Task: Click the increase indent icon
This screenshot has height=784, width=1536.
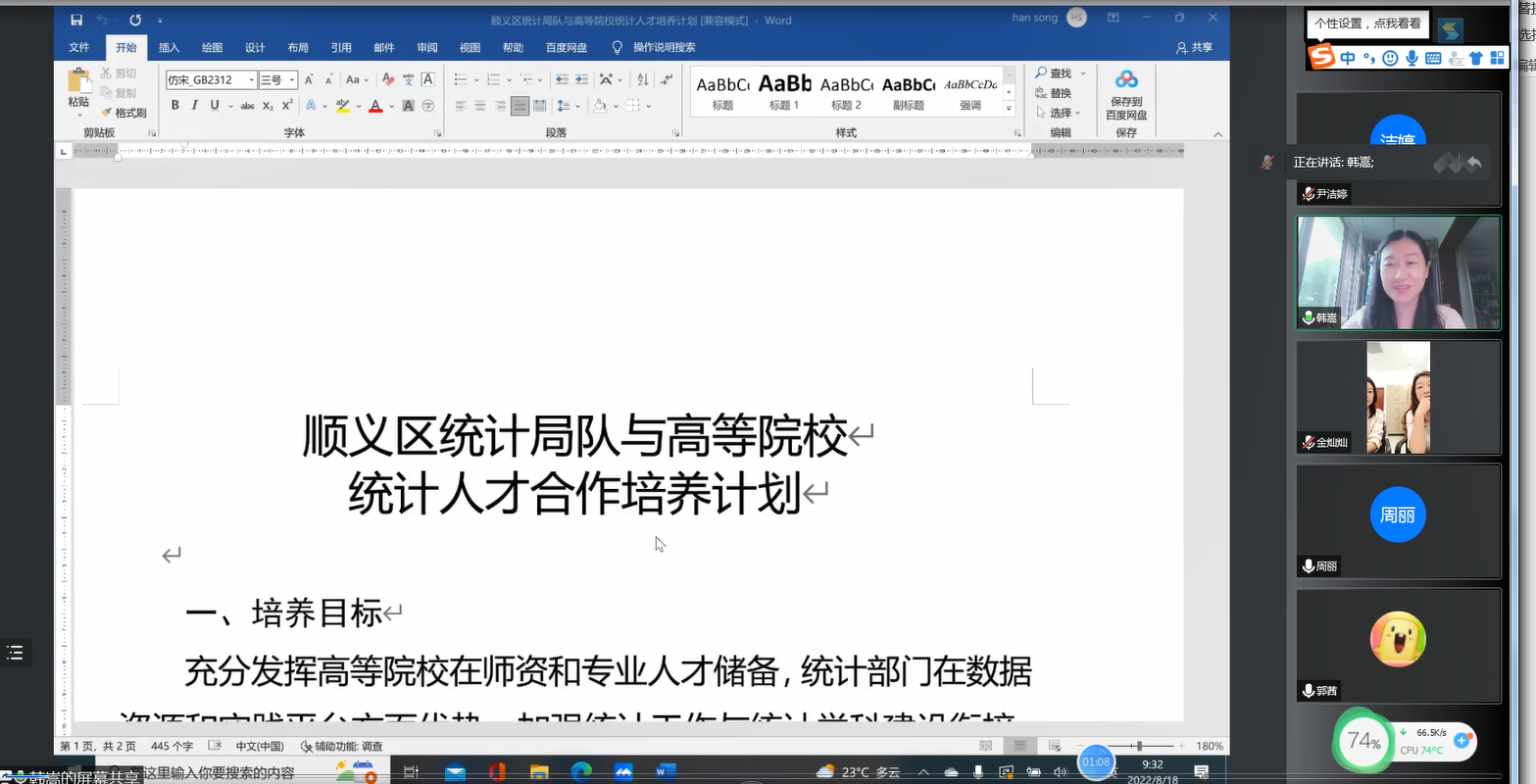Action: [x=581, y=79]
